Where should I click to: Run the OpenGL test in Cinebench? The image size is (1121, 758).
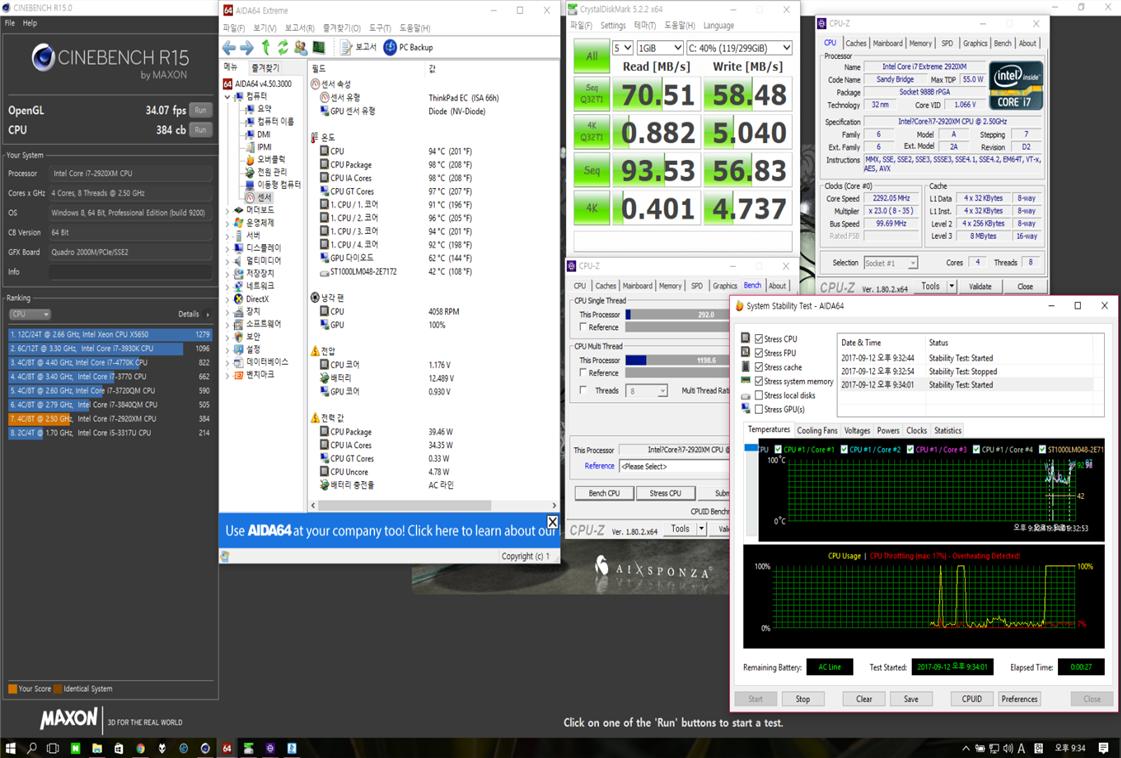[201, 110]
